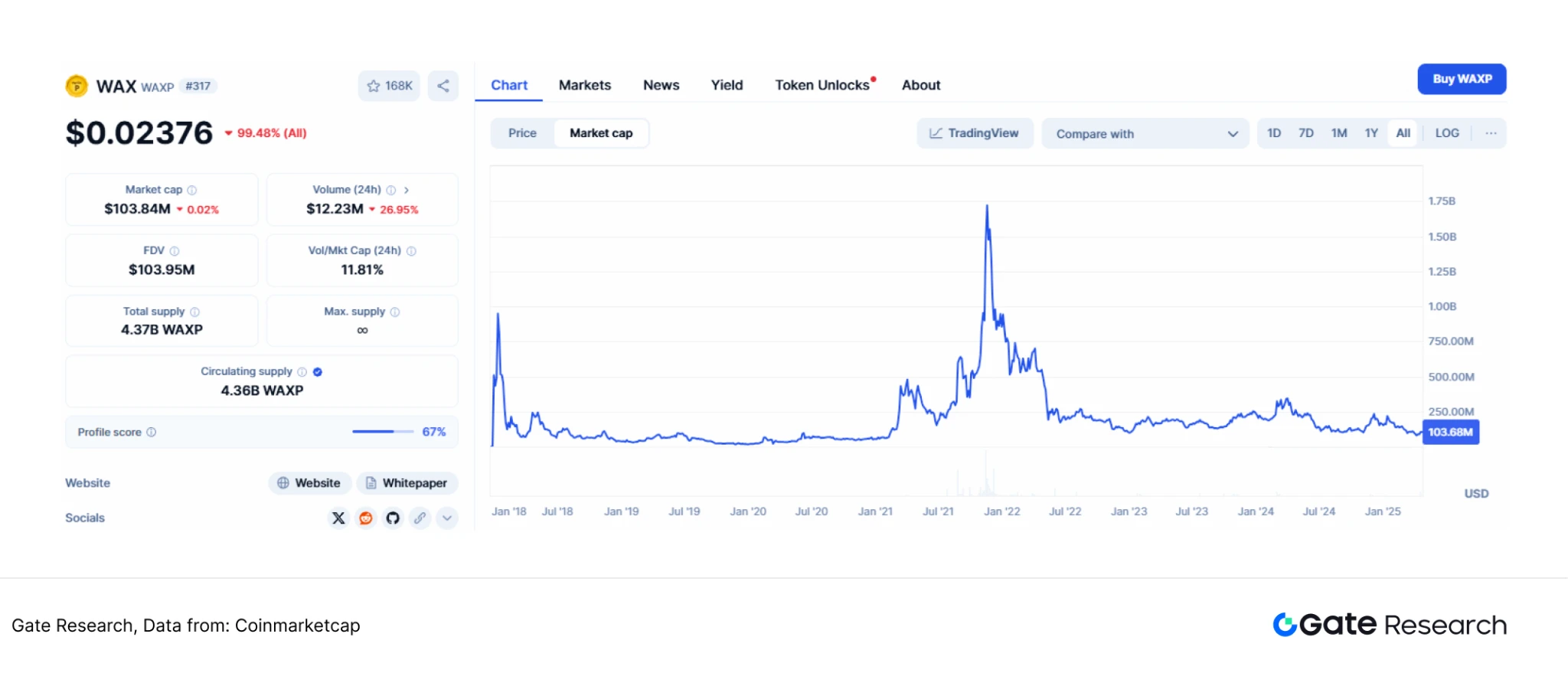Screen dimensions: 1568x673
Task: Click the Profile score info icon
Action: (152, 432)
